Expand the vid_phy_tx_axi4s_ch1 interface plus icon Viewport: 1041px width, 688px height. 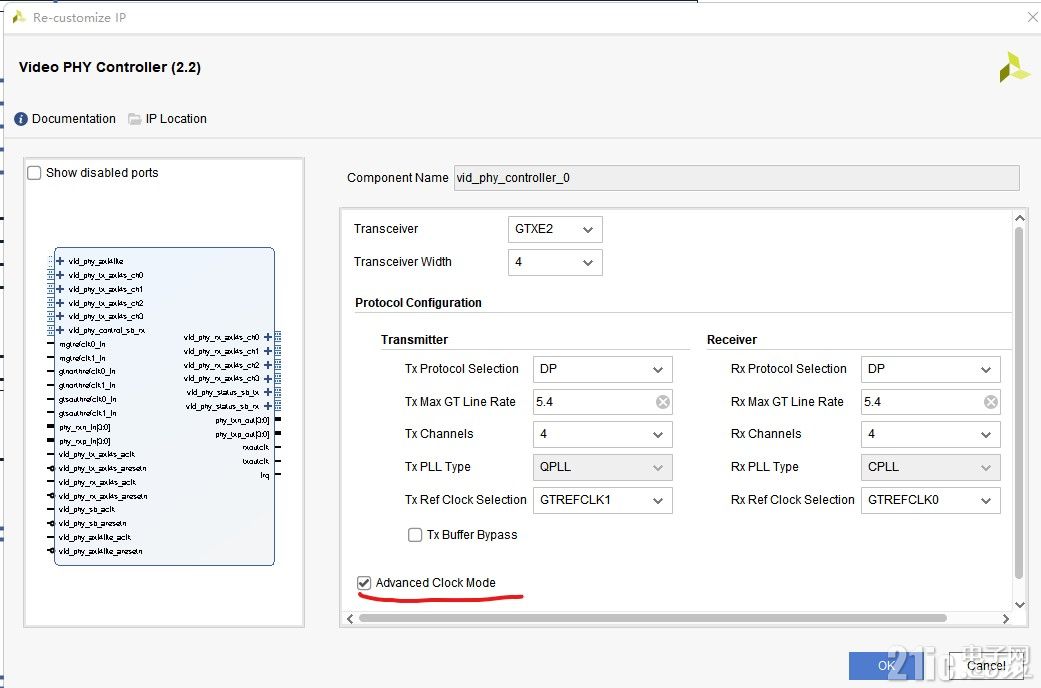[x=60, y=289]
